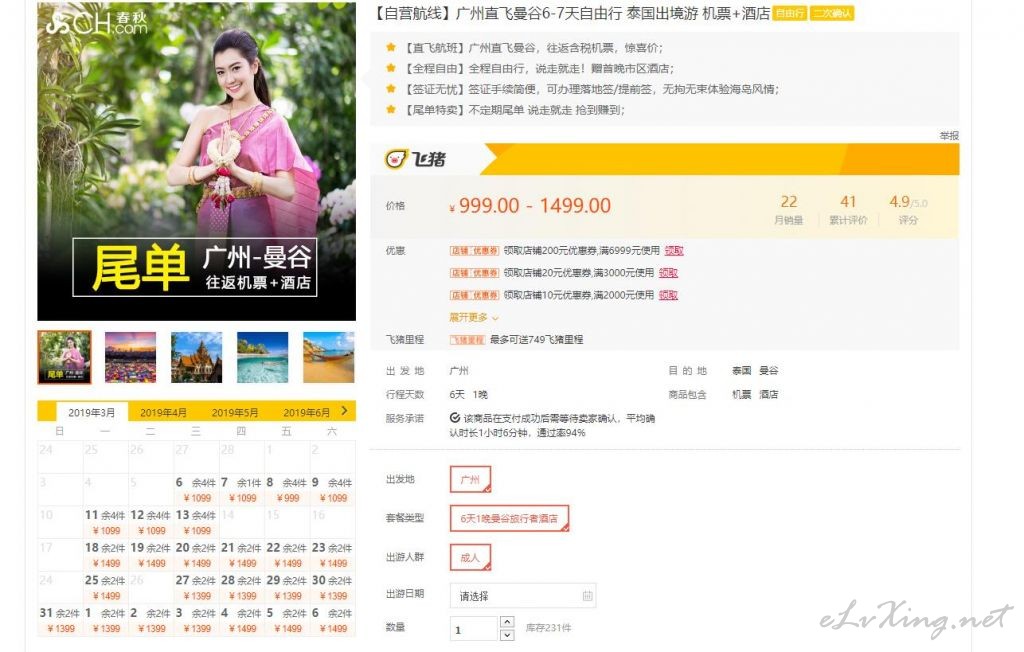Switch calendar to 2019年4月 tab
This screenshot has height=652, width=1024.
point(163,412)
